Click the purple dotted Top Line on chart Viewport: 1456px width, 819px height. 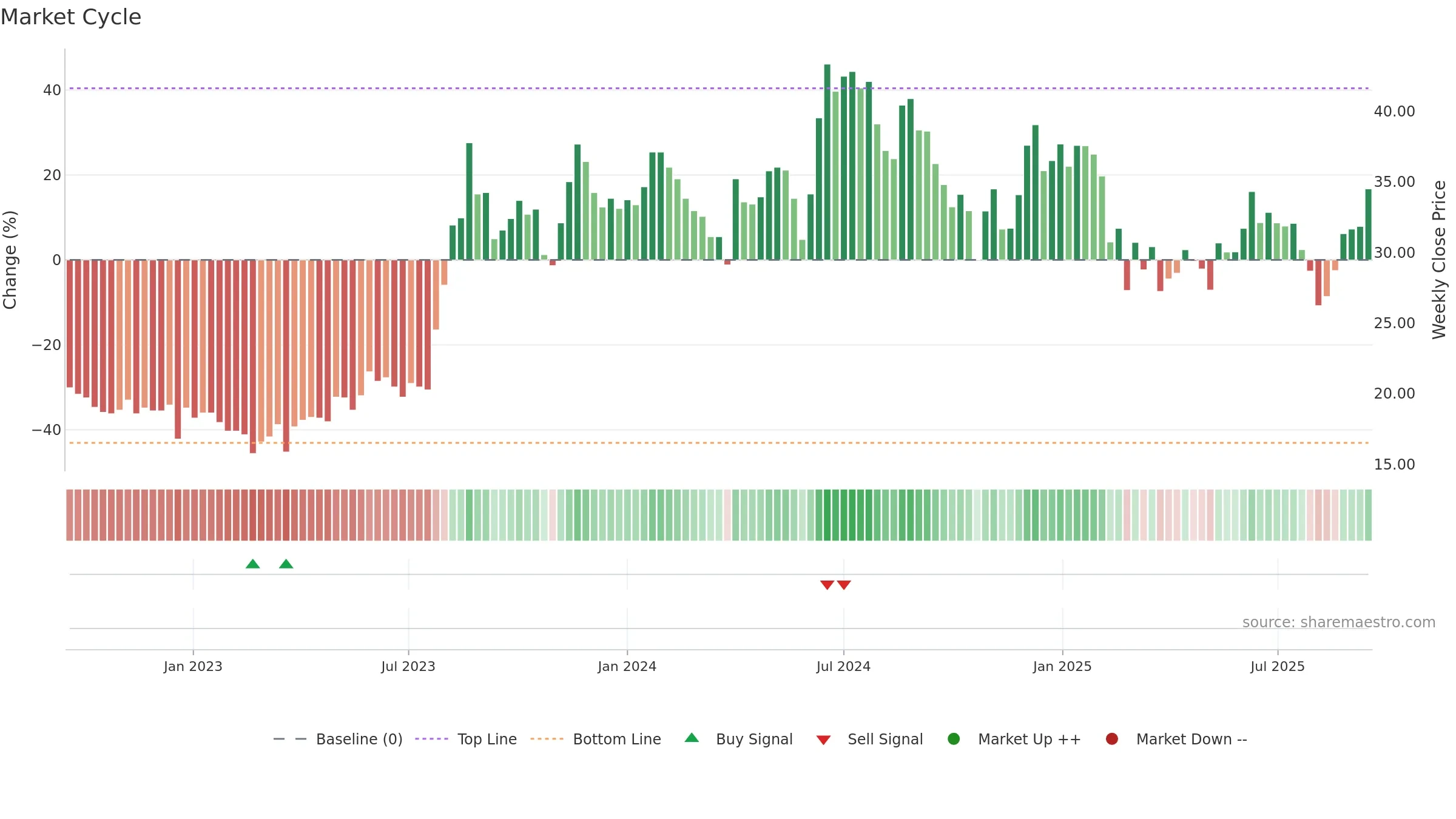pyautogui.click(x=719, y=89)
